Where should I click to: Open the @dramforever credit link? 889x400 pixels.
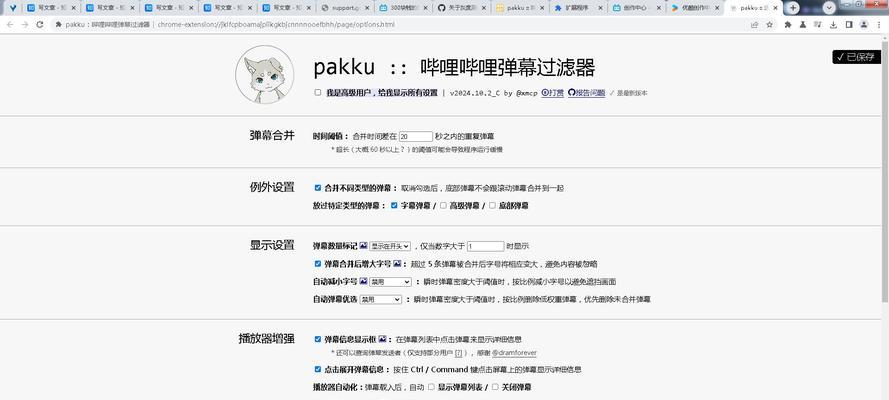(x=514, y=353)
